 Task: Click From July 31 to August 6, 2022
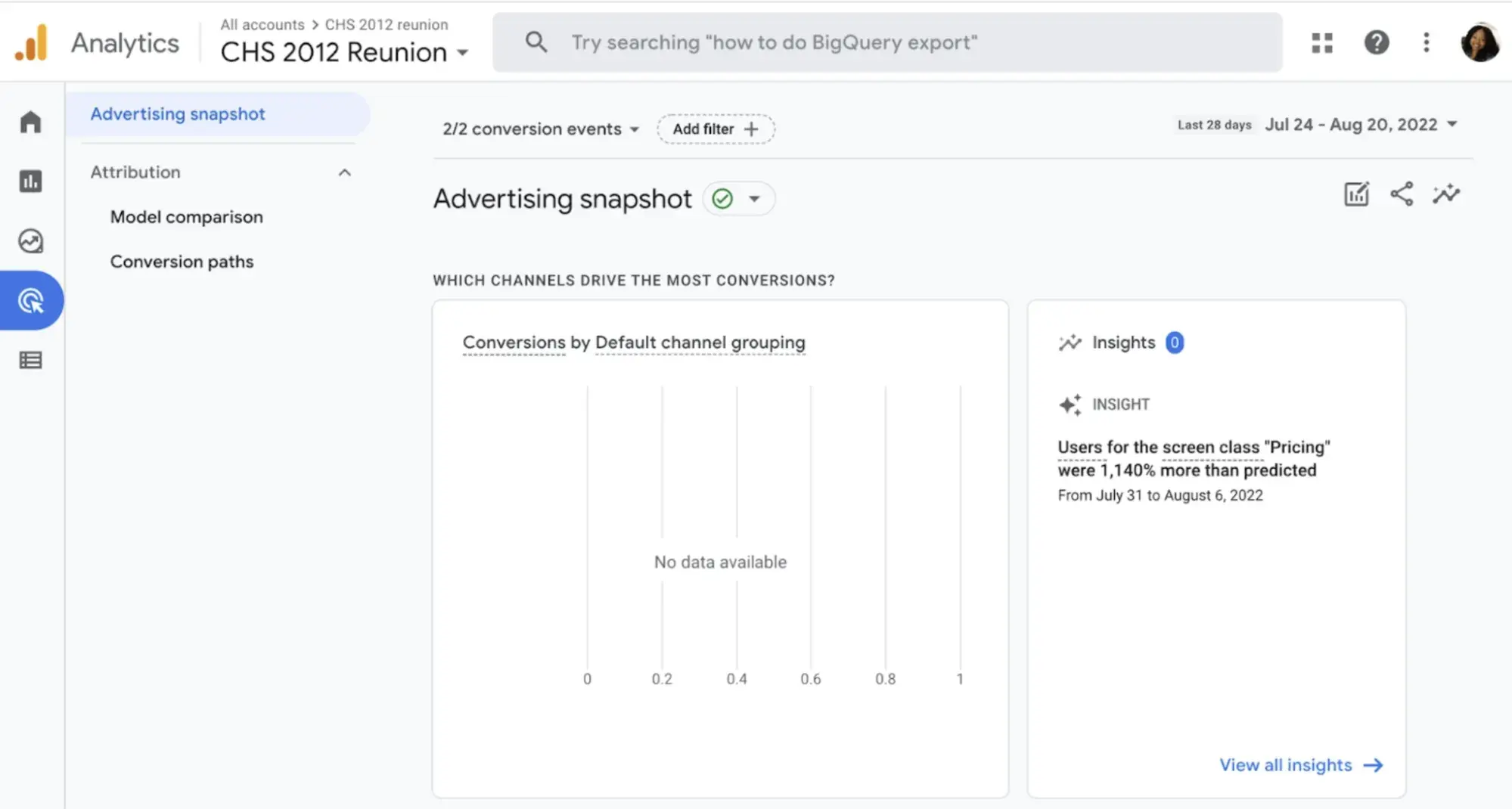pyautogui.click(x=1160, y=495)
